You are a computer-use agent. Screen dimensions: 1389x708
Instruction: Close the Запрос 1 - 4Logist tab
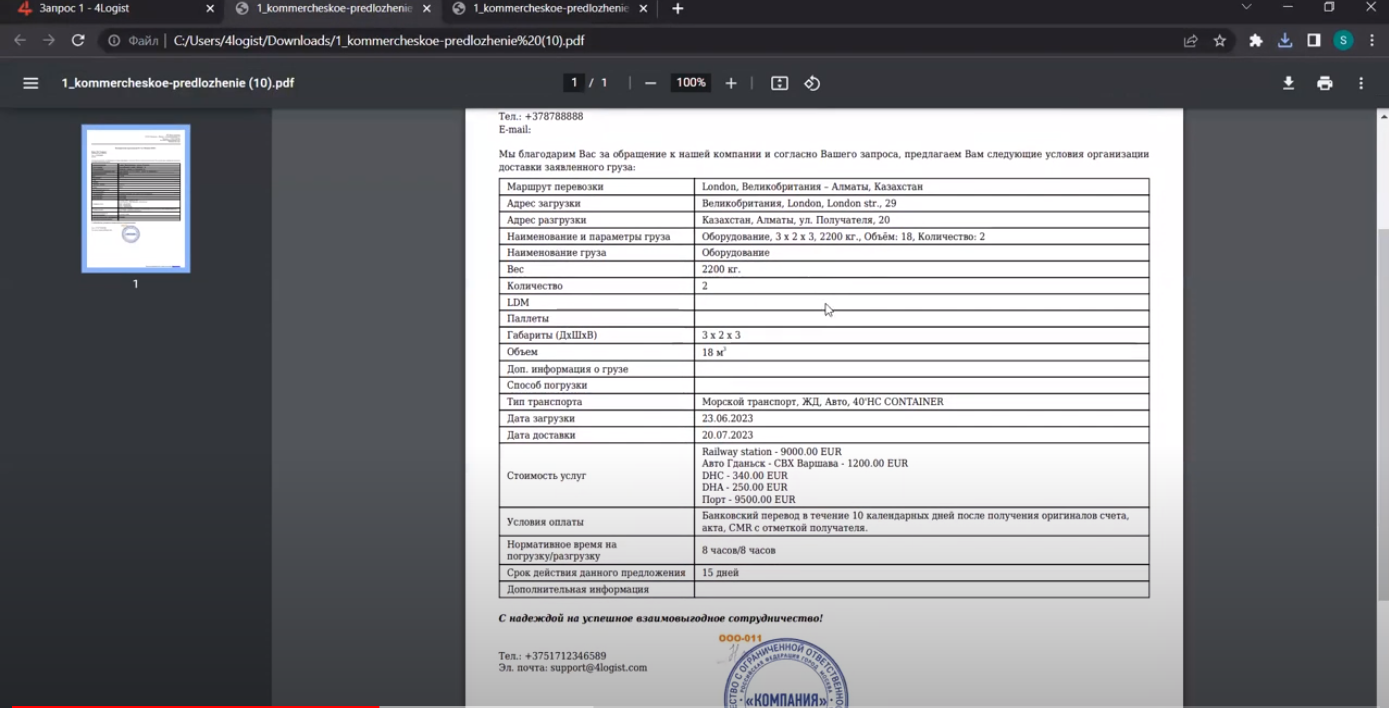[210, 8]
